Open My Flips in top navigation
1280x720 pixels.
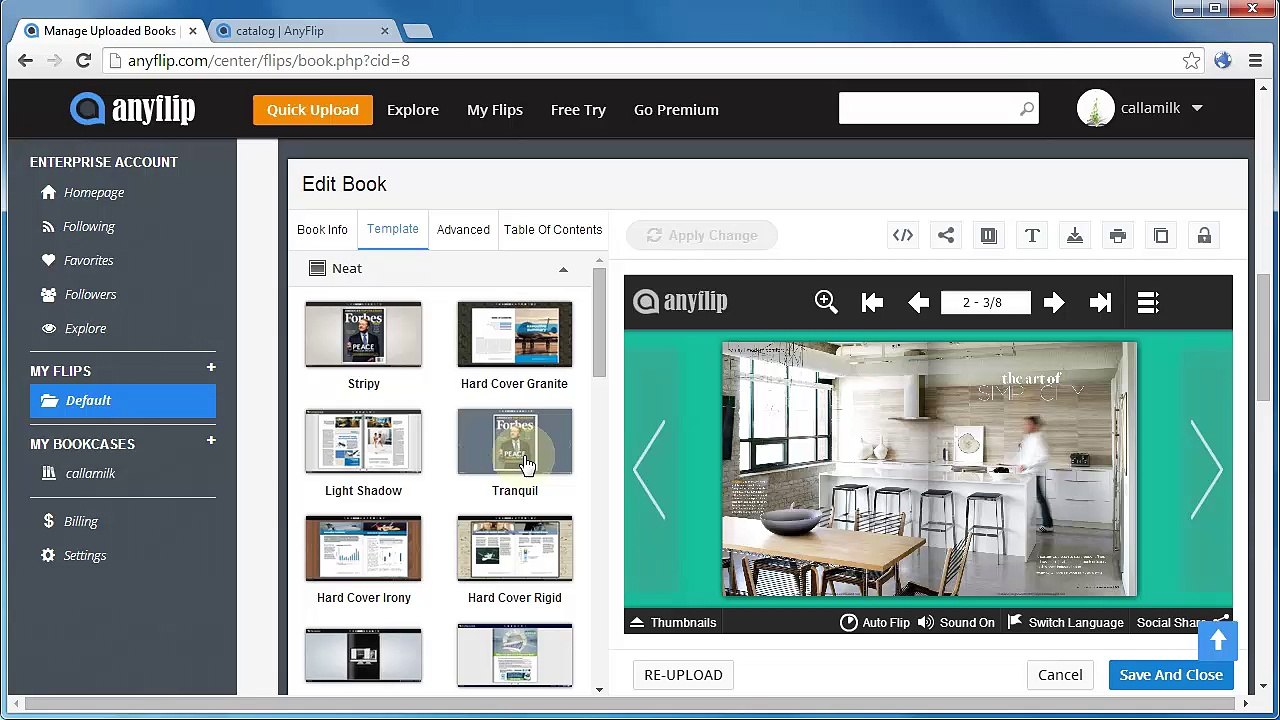click(x=495, y=109)
